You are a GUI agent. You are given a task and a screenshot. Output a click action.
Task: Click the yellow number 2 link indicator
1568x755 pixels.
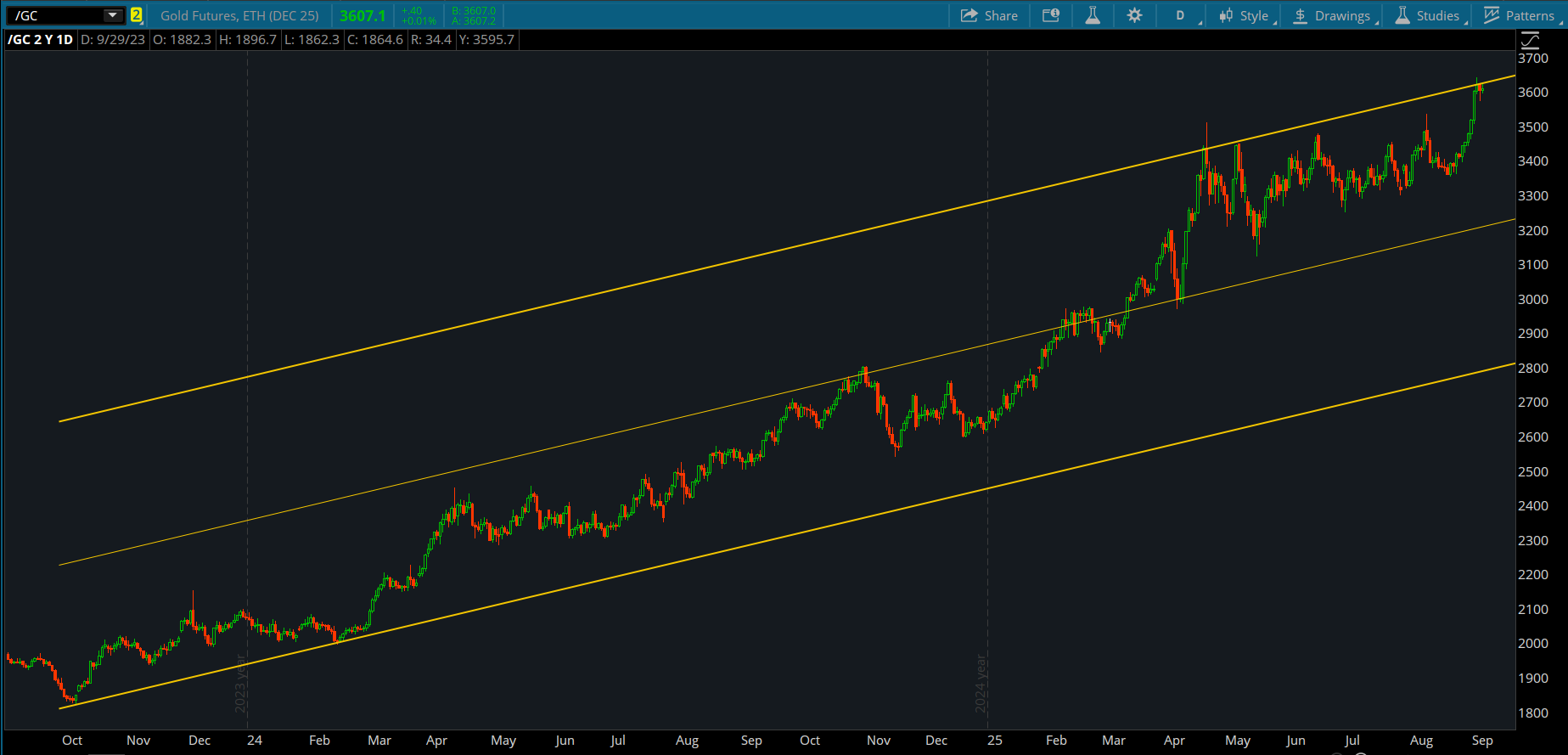pos(136,15)
